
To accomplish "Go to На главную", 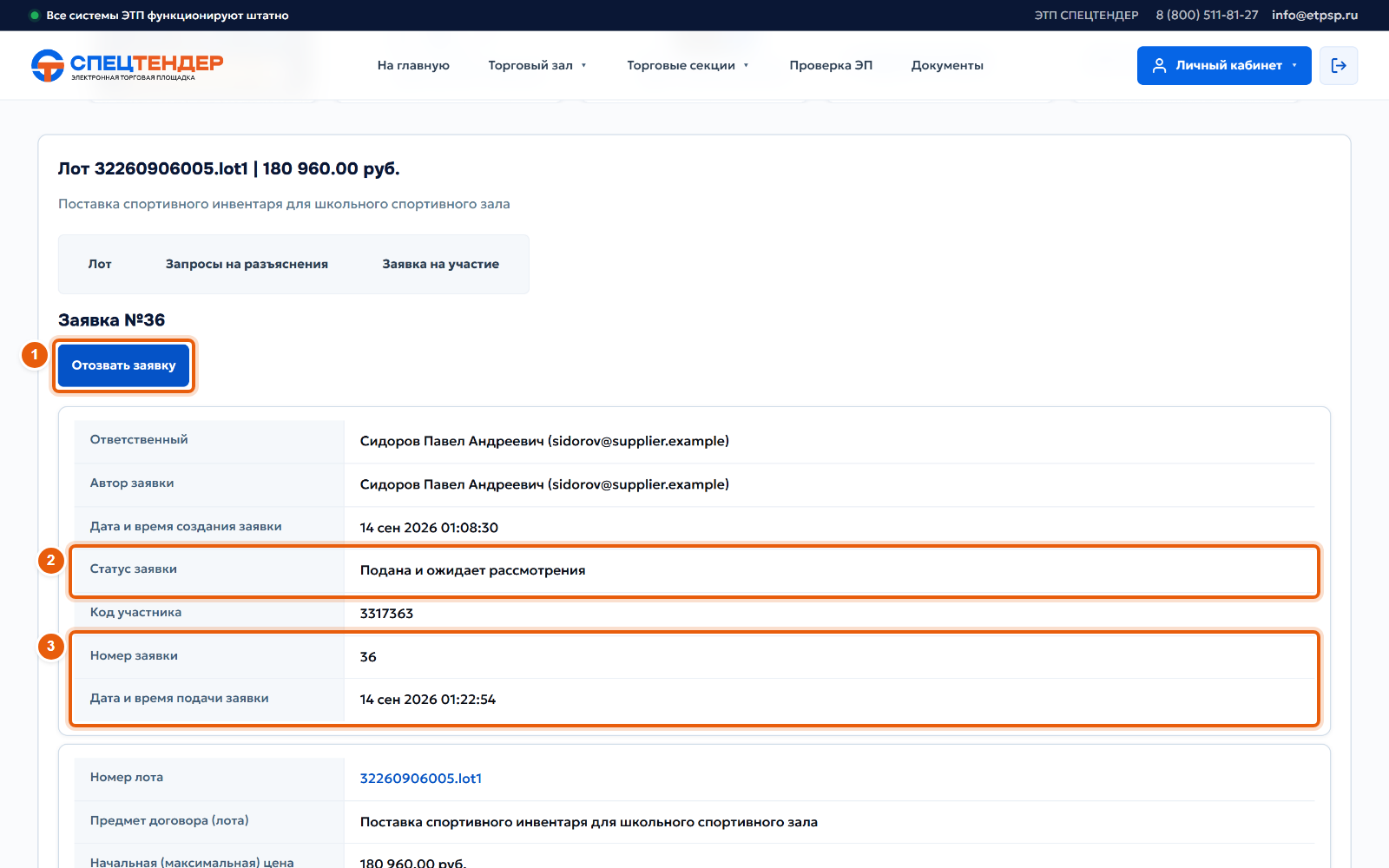I will [x=413, y=65].
